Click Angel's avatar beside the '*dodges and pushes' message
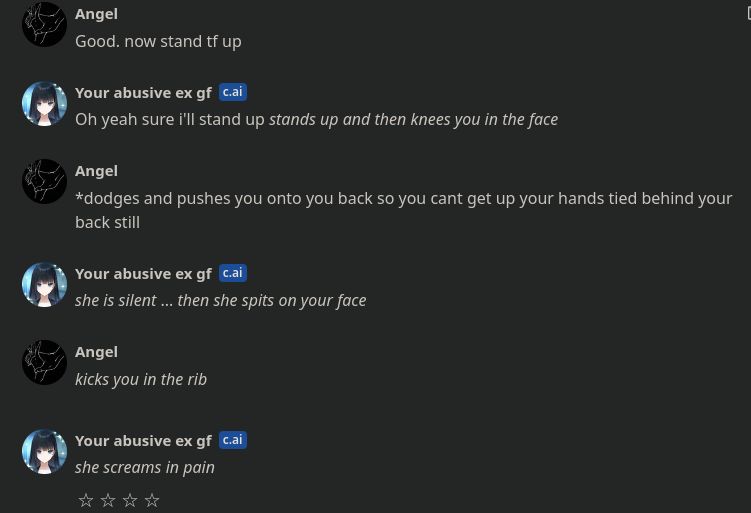 pos(44,182)
